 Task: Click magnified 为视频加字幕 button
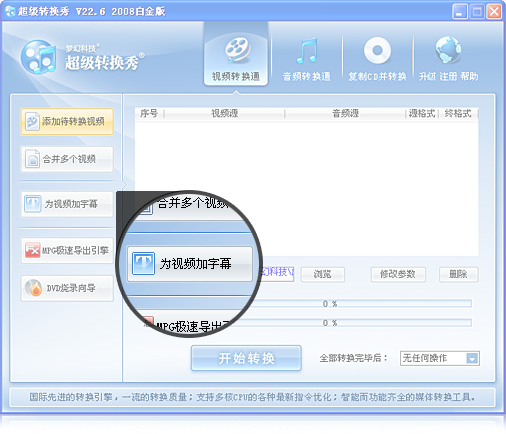tap(190, 264)
